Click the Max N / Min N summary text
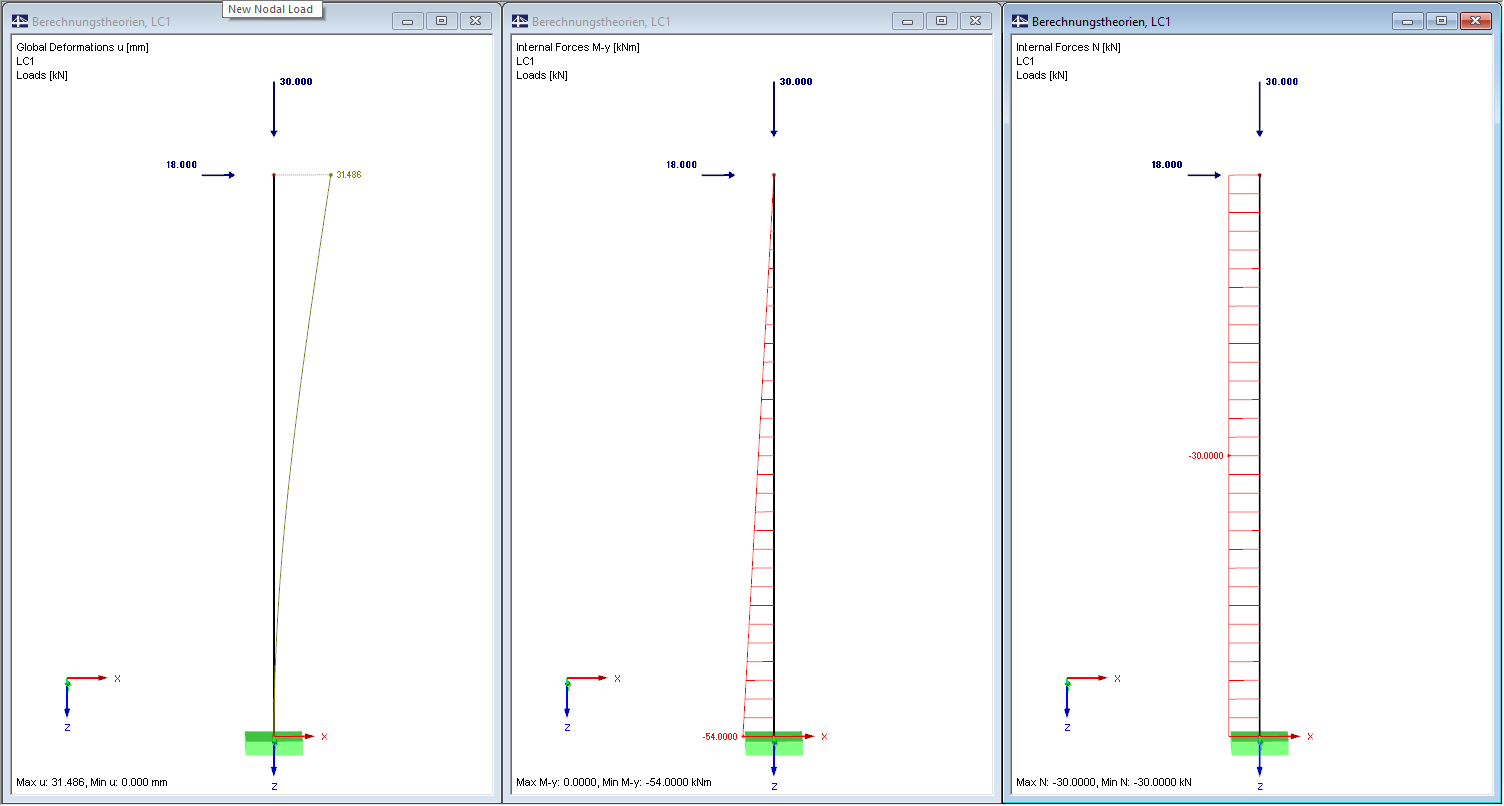Viewport: 1504px width, 806px height. point(1104,782)
